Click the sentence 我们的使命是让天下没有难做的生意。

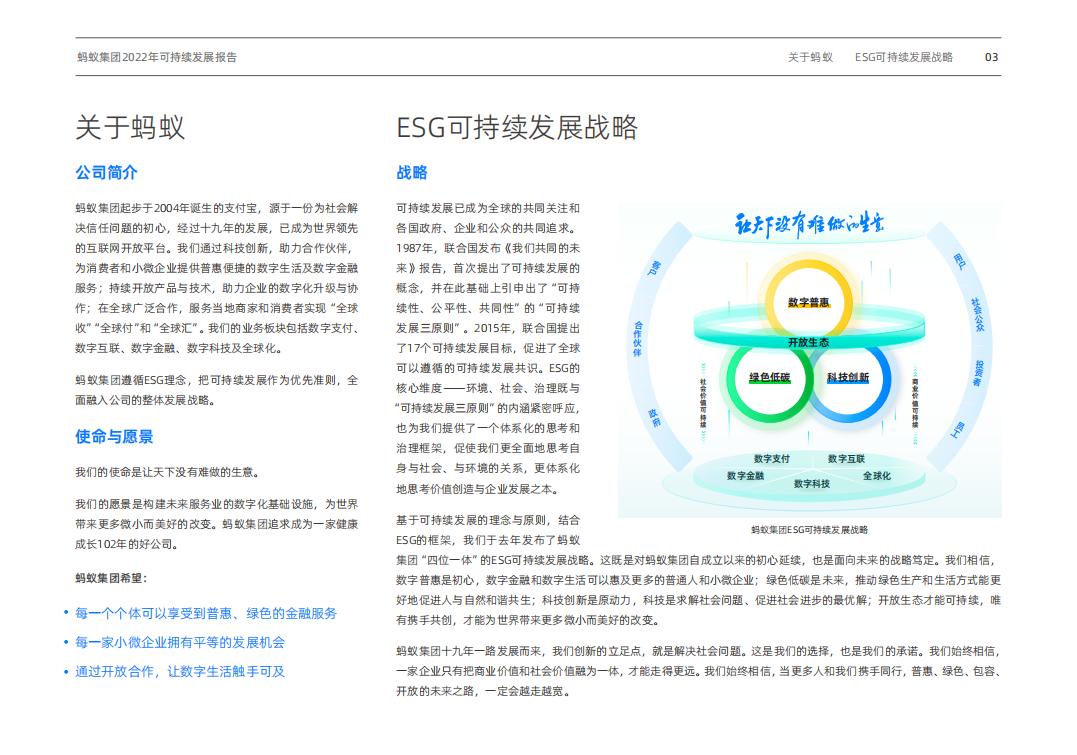(168, 472)
